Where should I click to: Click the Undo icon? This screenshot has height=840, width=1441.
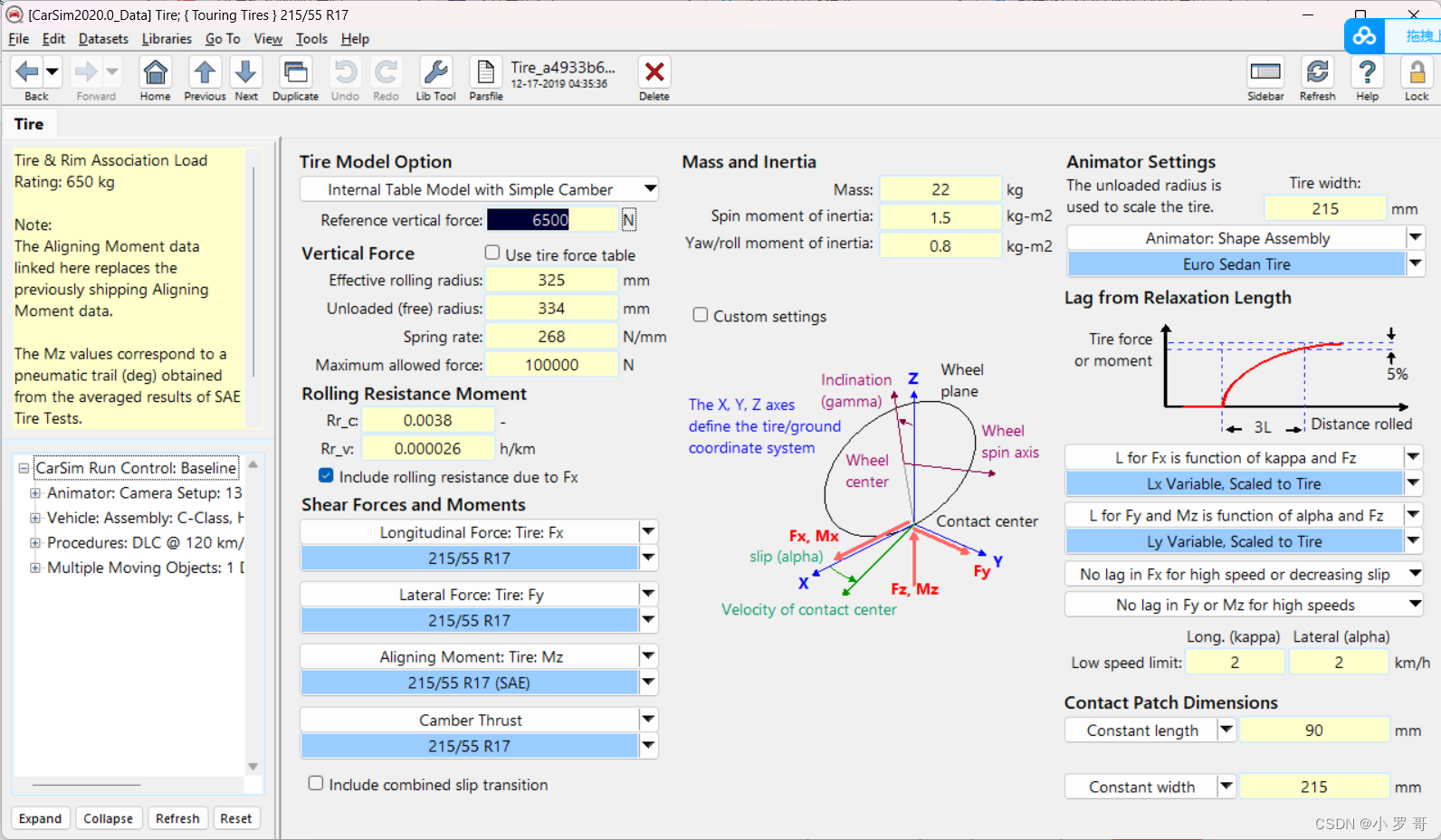point(345,72)
